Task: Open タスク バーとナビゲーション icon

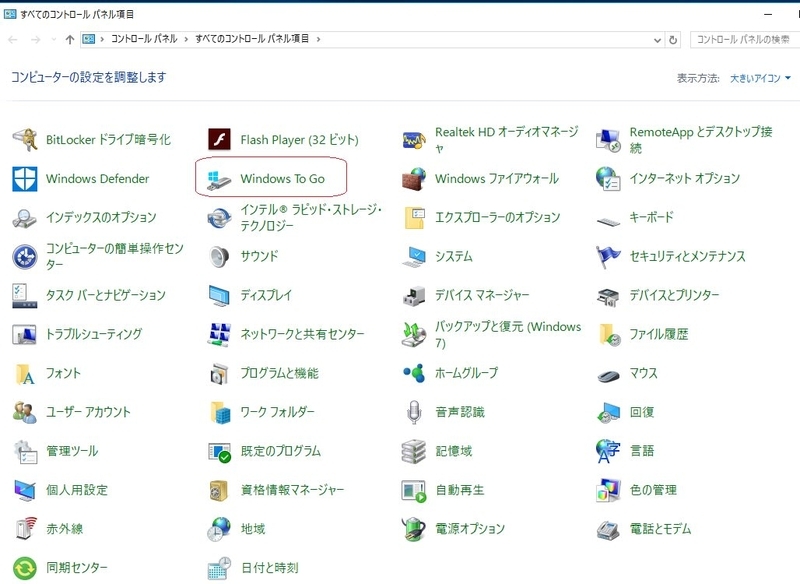Action: pos(24,295)
